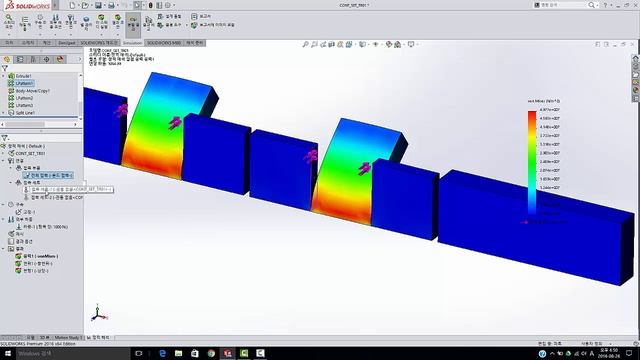This screenshot has width=640, height=360.
Task: Click the Fixtures Advisor ribbon icon
Action: (40, 23)
